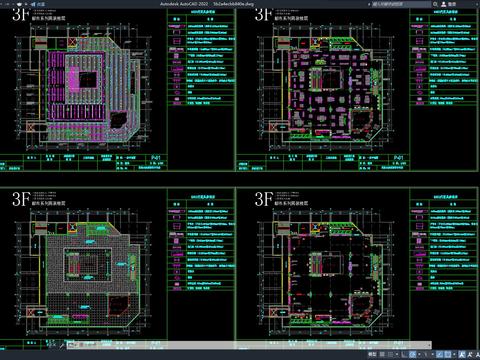The width and height of the screenshot is (480, 360).
Task: Enable polar tracking icon in status bar
Action: point(412,354)
